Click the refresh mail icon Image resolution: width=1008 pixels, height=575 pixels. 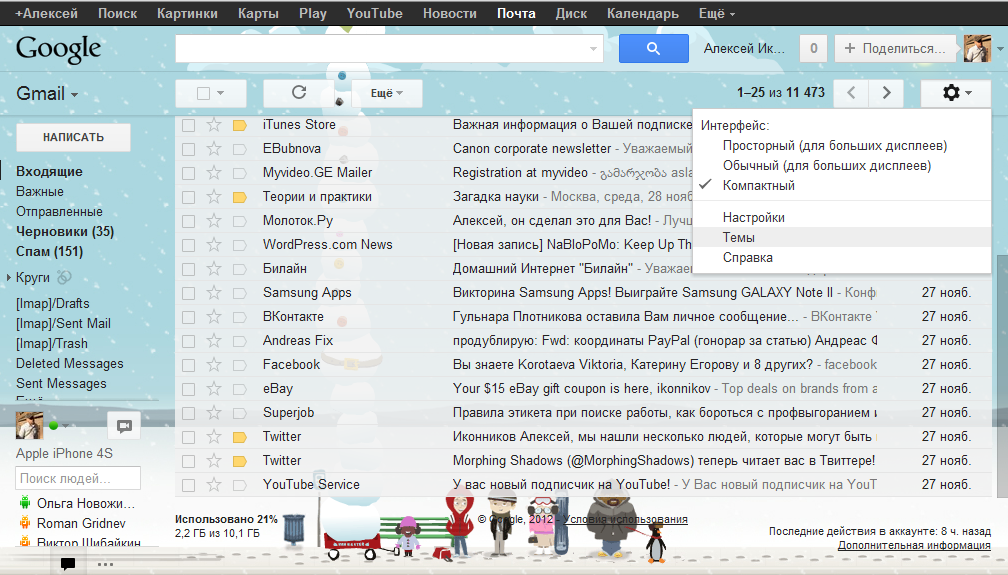point(298,93)
